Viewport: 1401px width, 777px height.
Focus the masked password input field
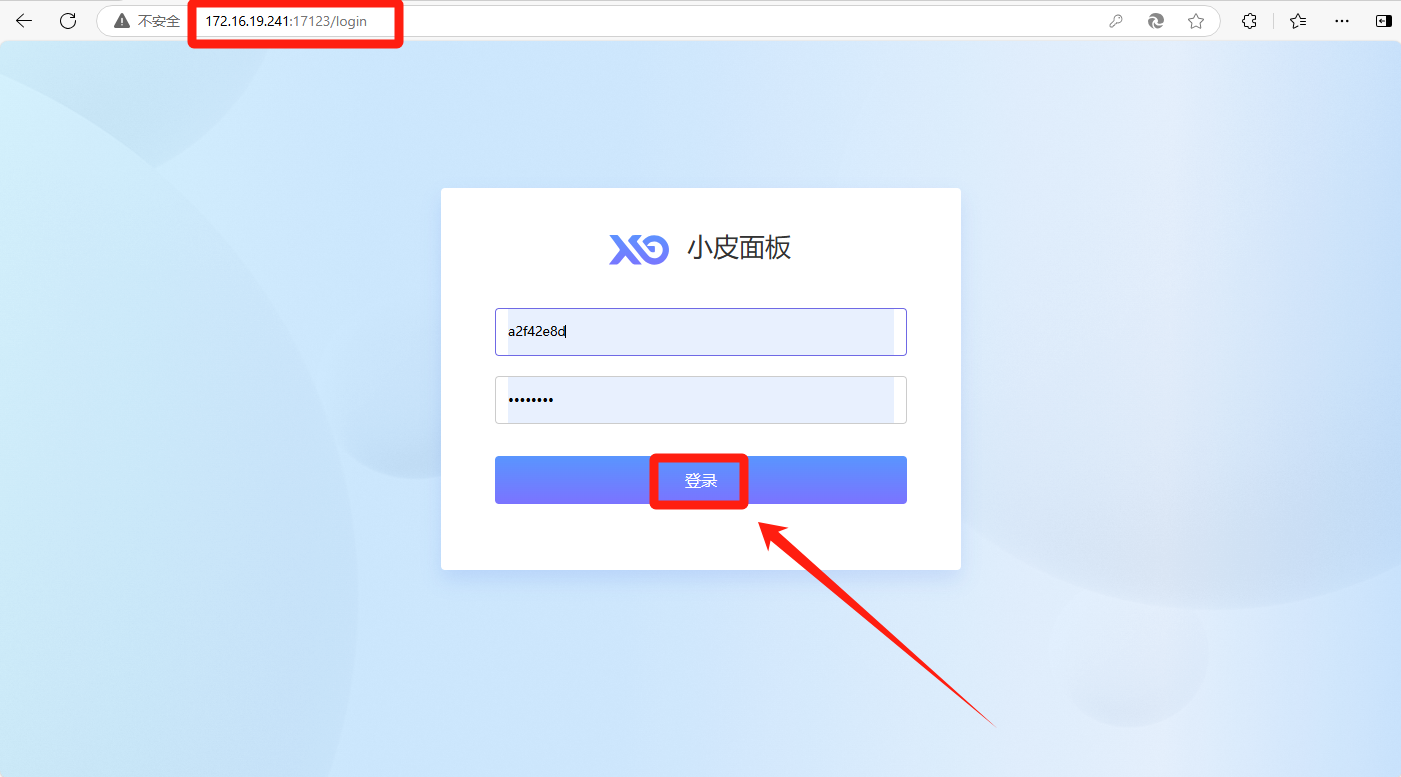pos(701,400)
